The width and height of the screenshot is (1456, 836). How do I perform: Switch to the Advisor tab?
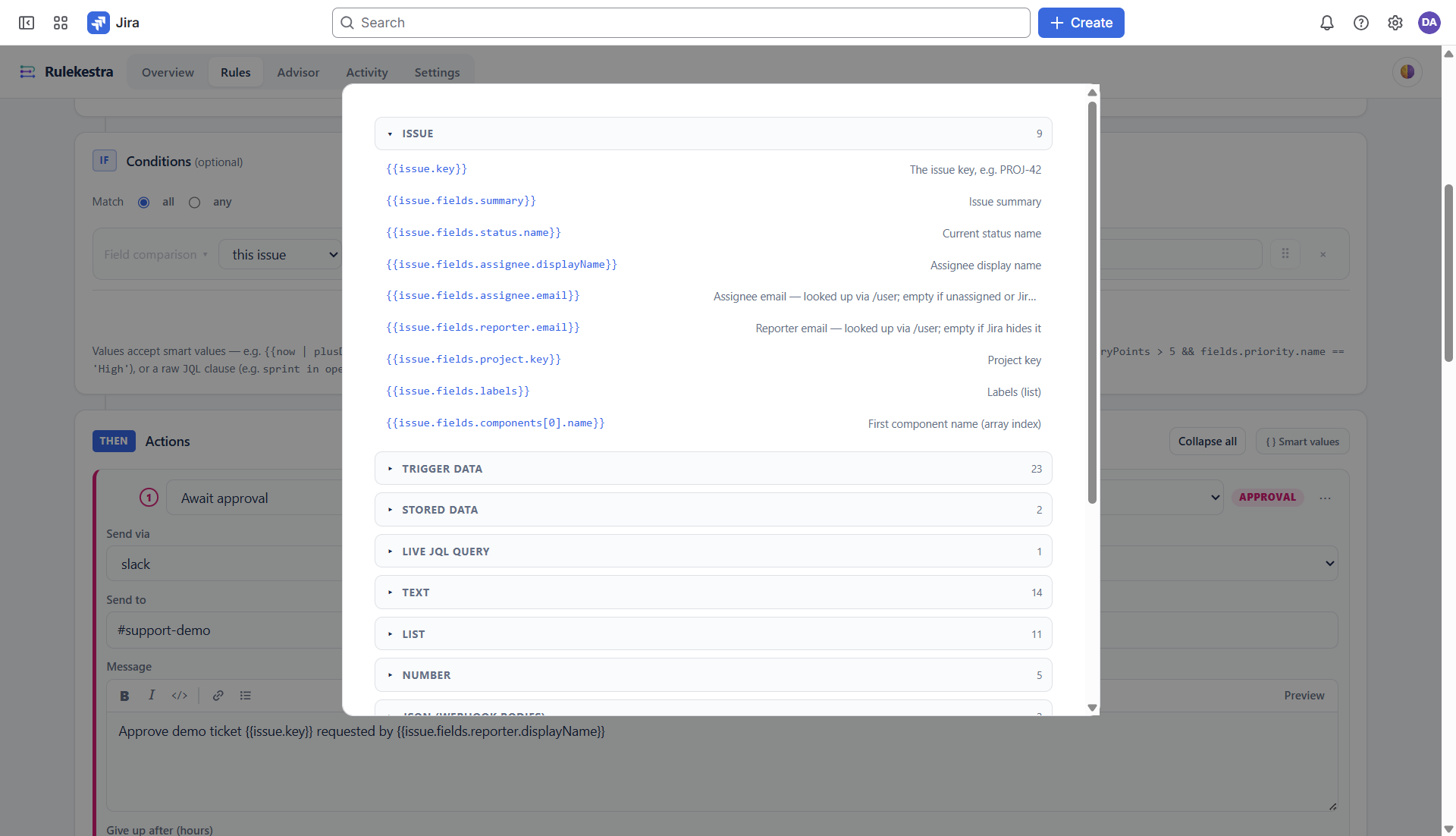click(x=298, y=72)
